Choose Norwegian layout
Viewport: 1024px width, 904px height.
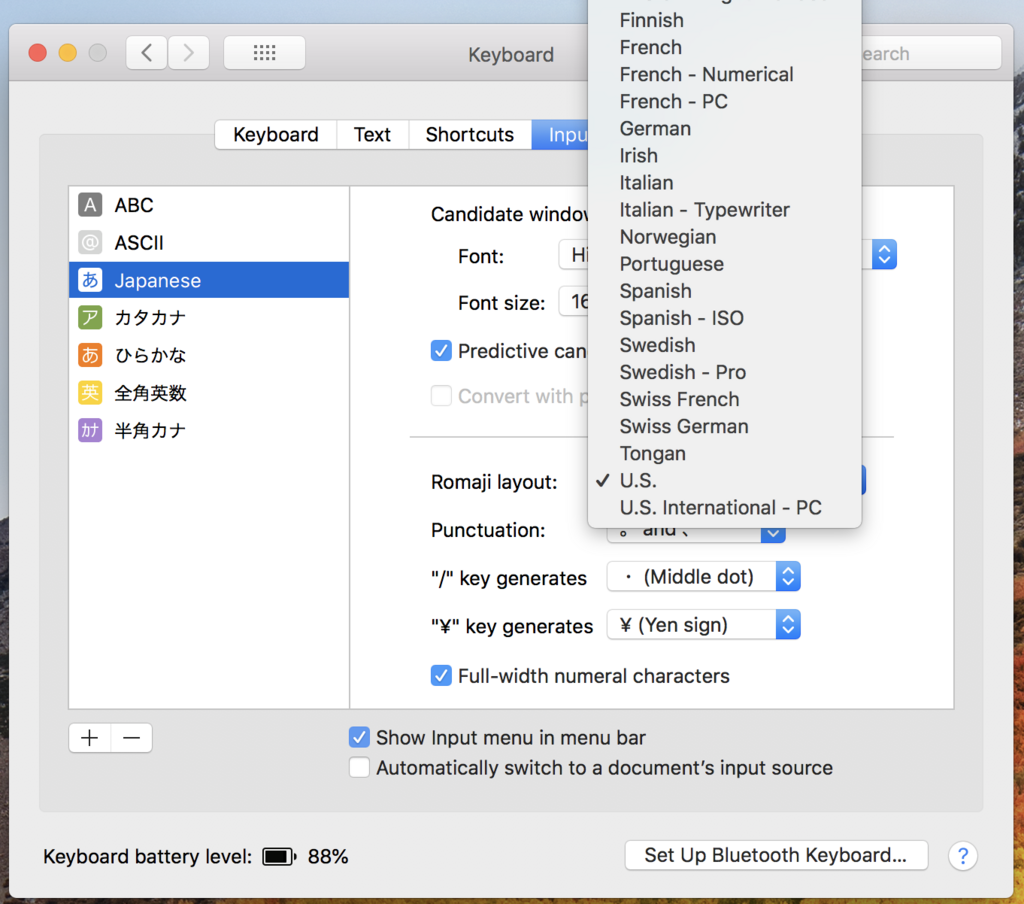(724, 236)
